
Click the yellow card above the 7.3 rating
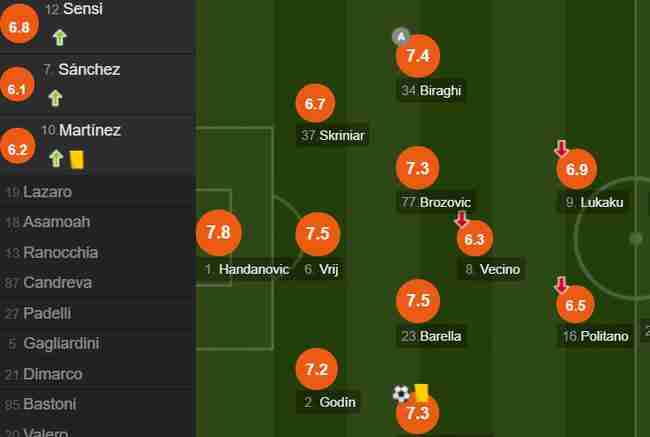[x=422, y=393]
